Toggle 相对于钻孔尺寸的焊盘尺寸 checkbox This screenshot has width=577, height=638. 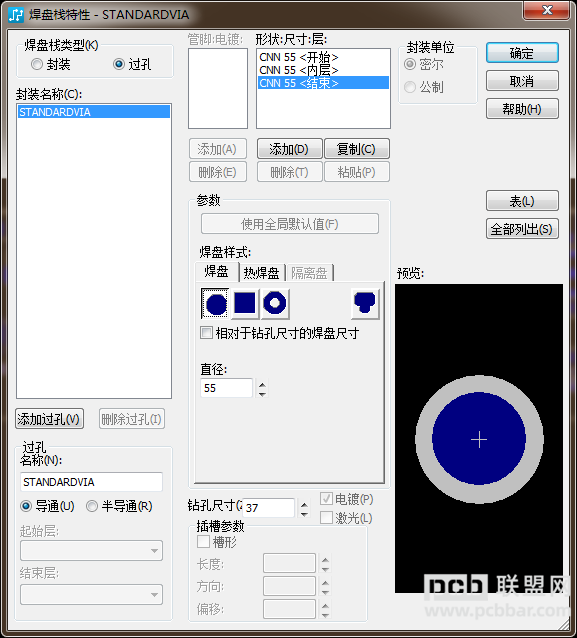(x=206, y=333)
